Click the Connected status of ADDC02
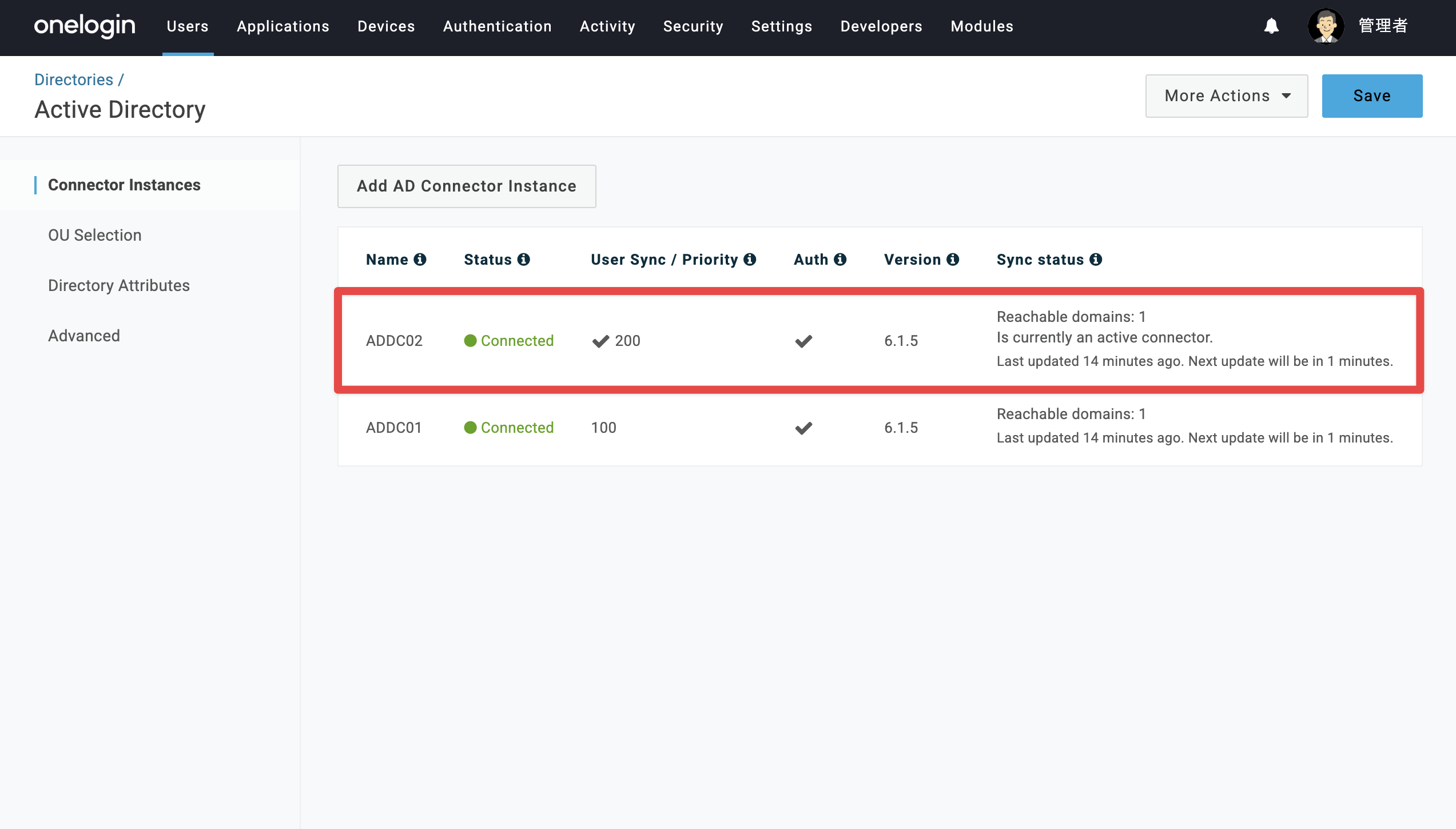 pyautogui.click(x=517, y=341)
